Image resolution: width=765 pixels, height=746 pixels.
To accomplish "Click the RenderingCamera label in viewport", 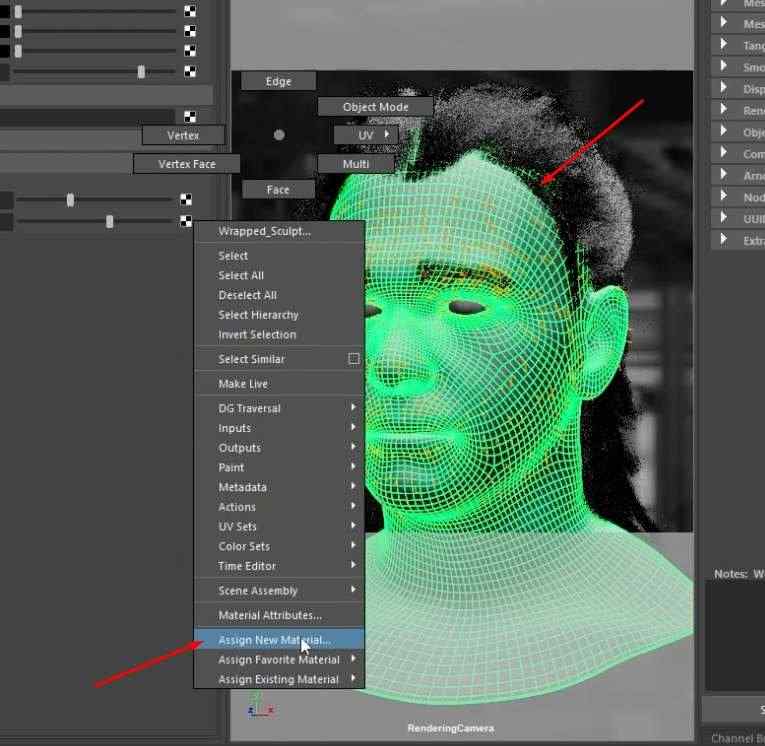I will pos(450,728).
